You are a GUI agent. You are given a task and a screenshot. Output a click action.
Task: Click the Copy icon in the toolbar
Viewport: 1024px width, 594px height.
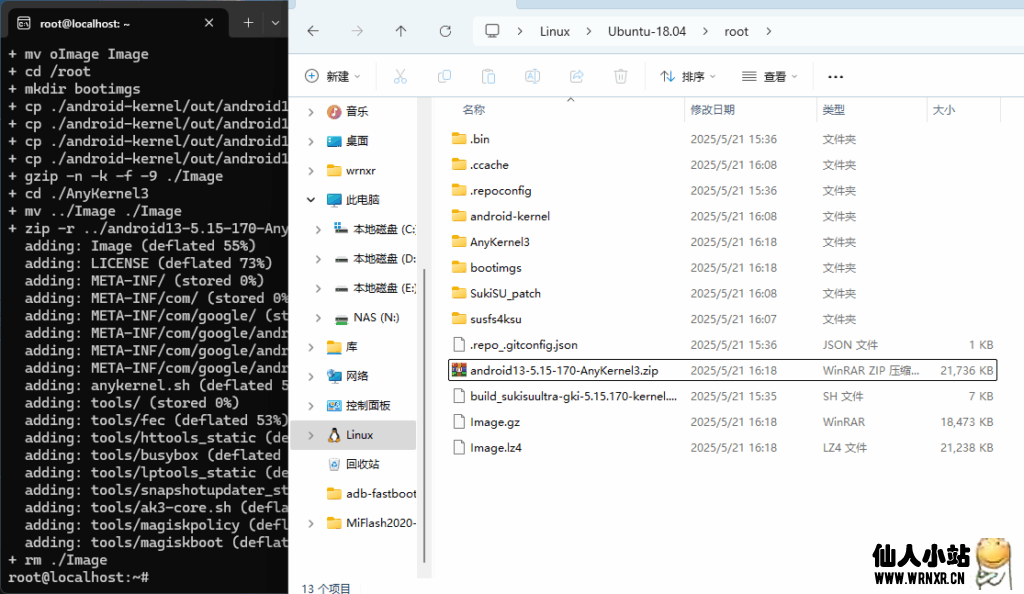[444, 76]
